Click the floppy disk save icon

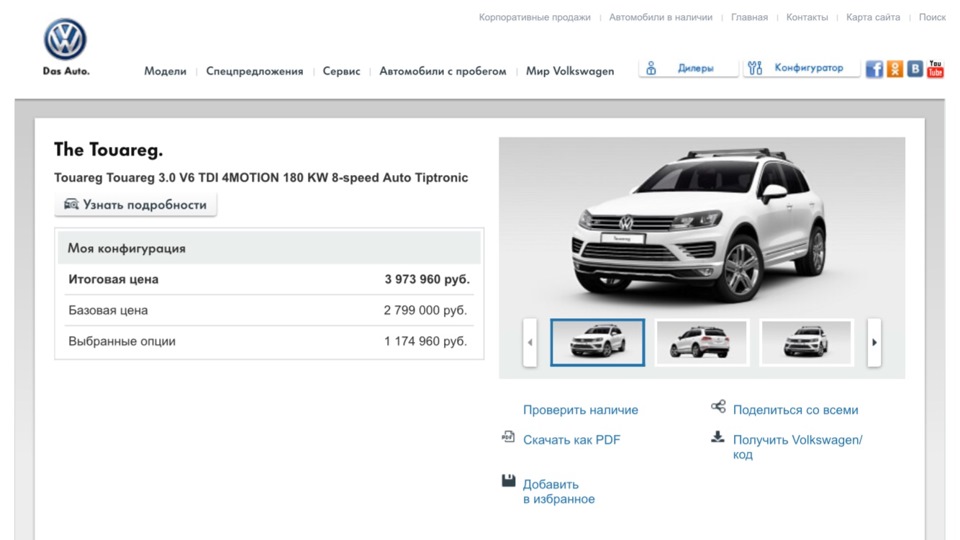(x=508, y=481)
